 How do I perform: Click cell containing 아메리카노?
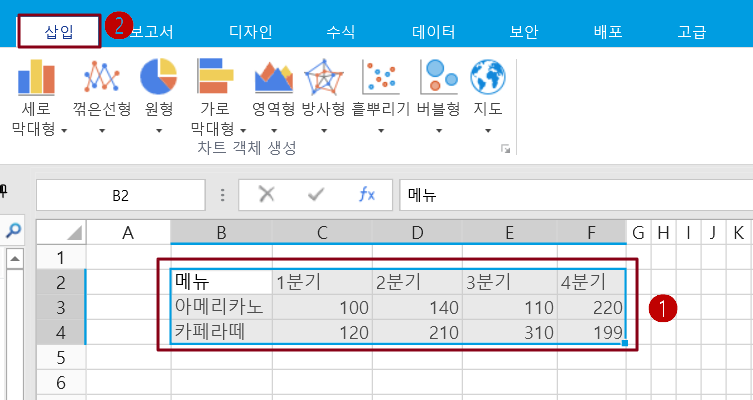[220, 307]
